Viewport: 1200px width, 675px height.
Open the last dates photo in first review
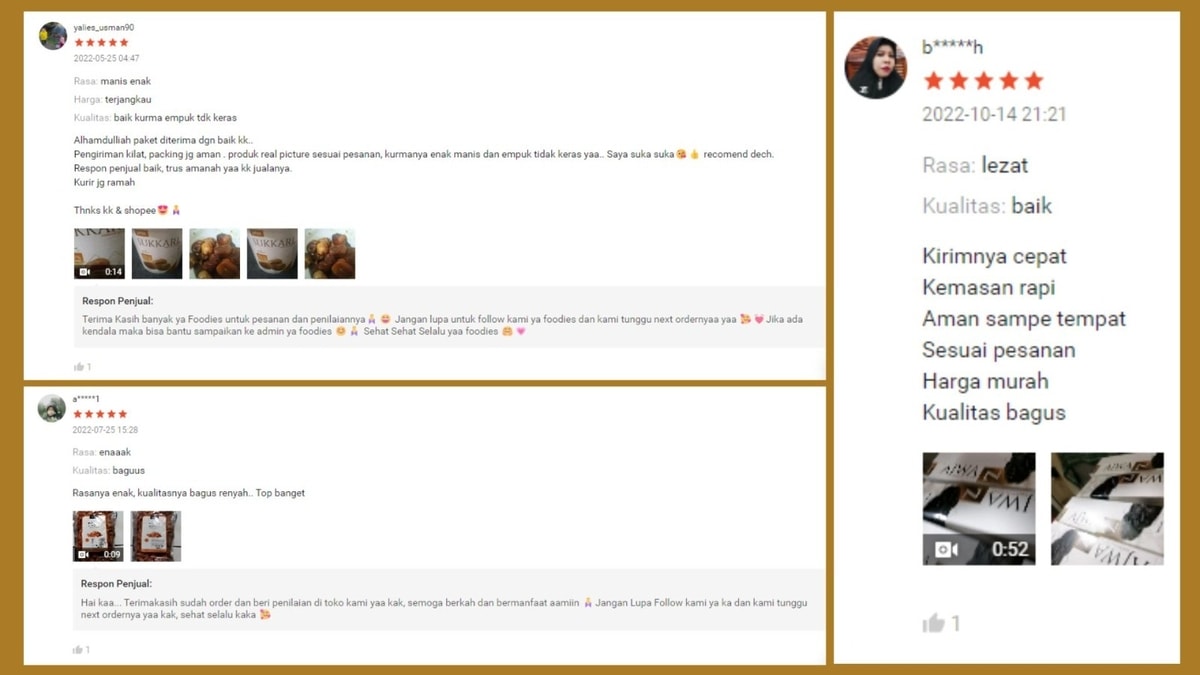pyautogui.click(x=330, y=254)
